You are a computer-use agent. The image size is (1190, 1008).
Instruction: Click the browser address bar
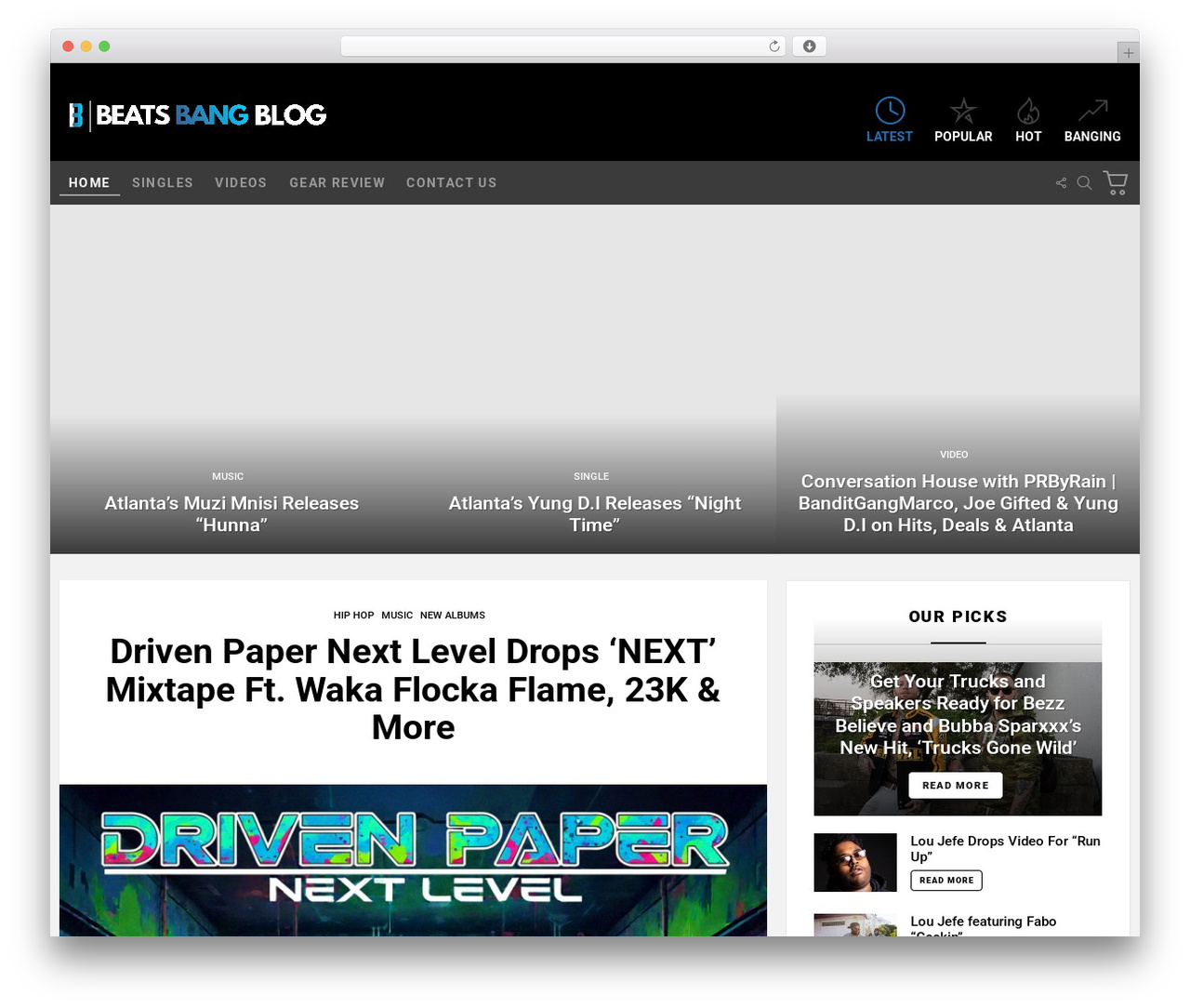(x=562, y=46)
